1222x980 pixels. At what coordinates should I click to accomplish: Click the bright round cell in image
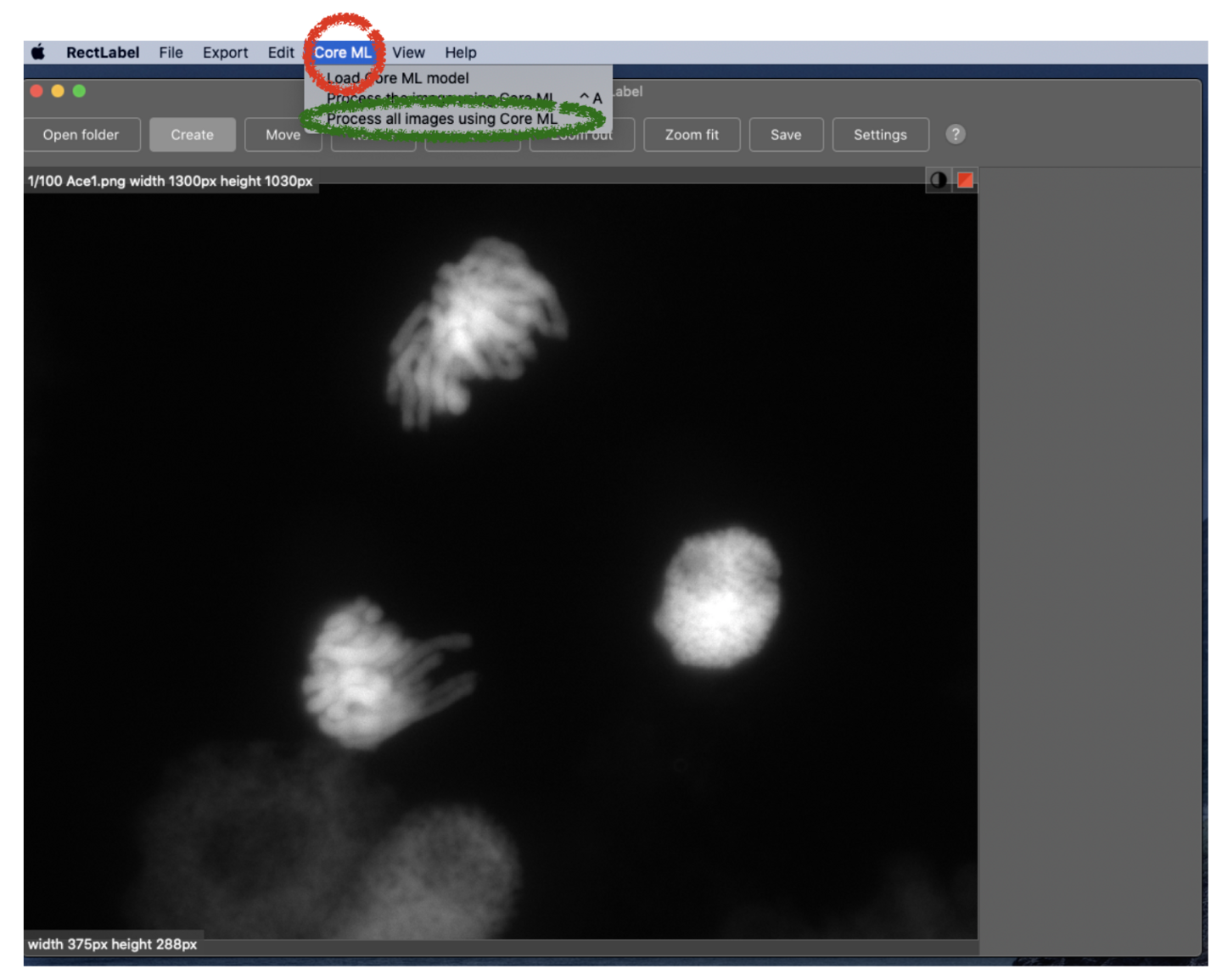click(x=718, y=597)
